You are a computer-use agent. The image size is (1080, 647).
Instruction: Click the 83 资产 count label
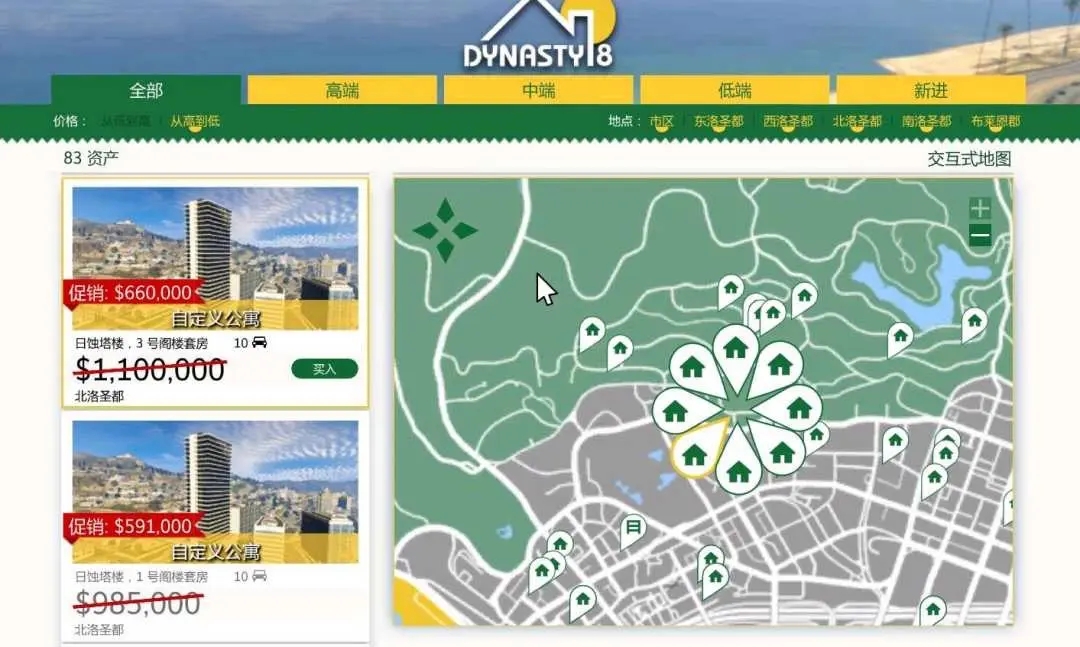(91, 158)
